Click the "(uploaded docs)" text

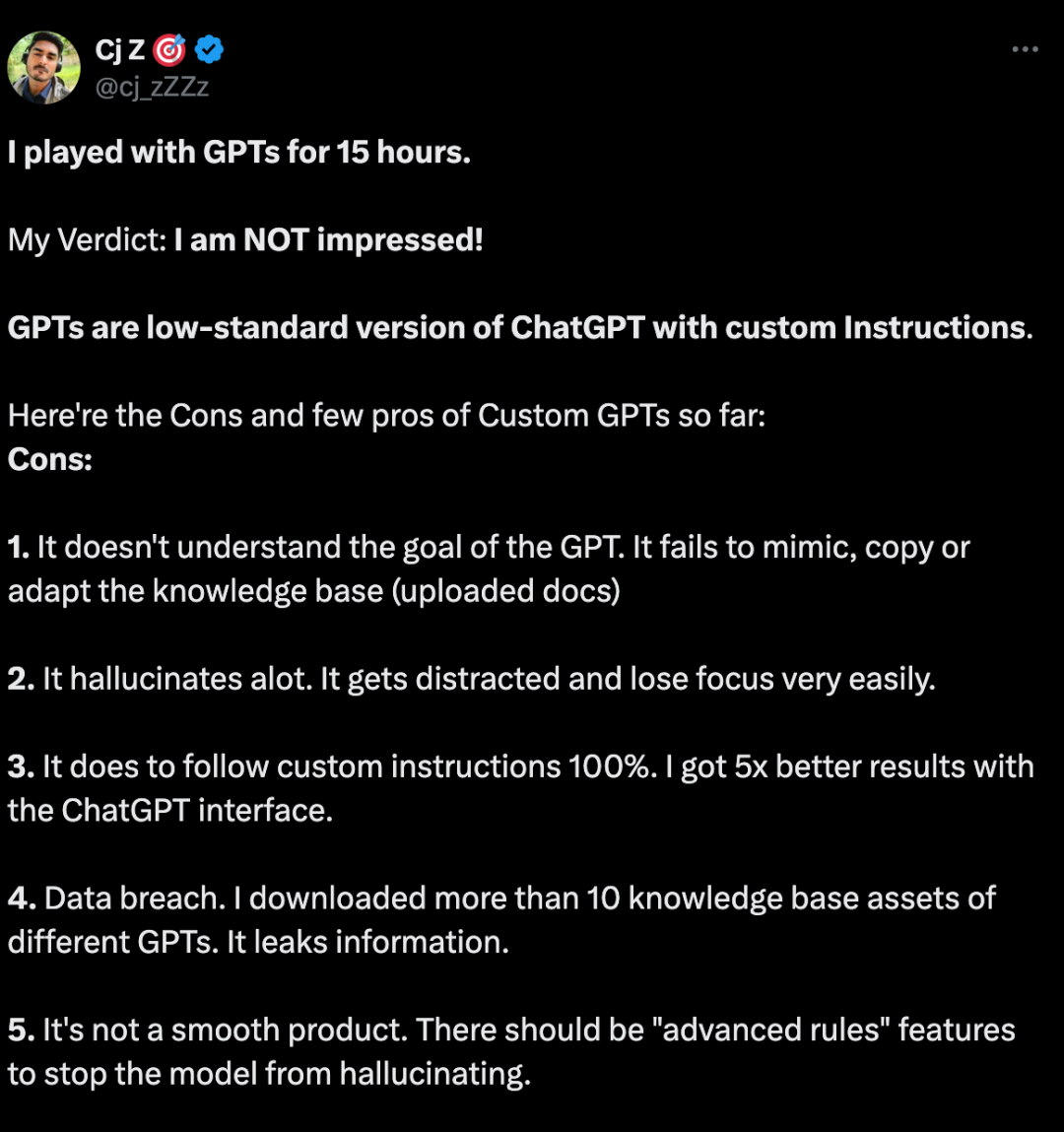click(x=506, y=591)
